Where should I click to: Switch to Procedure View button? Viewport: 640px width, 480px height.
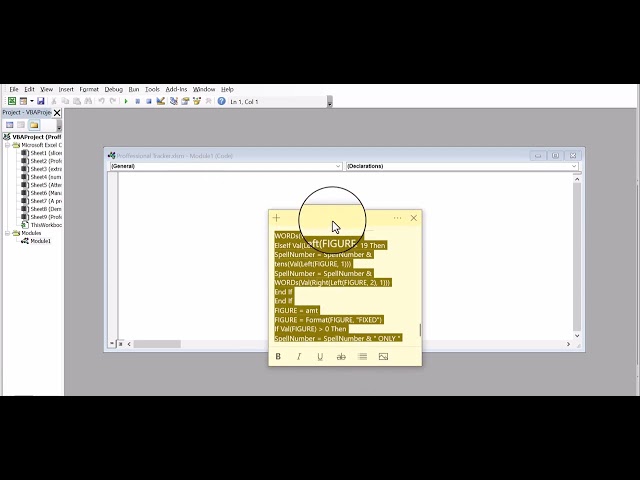(112, 344)
